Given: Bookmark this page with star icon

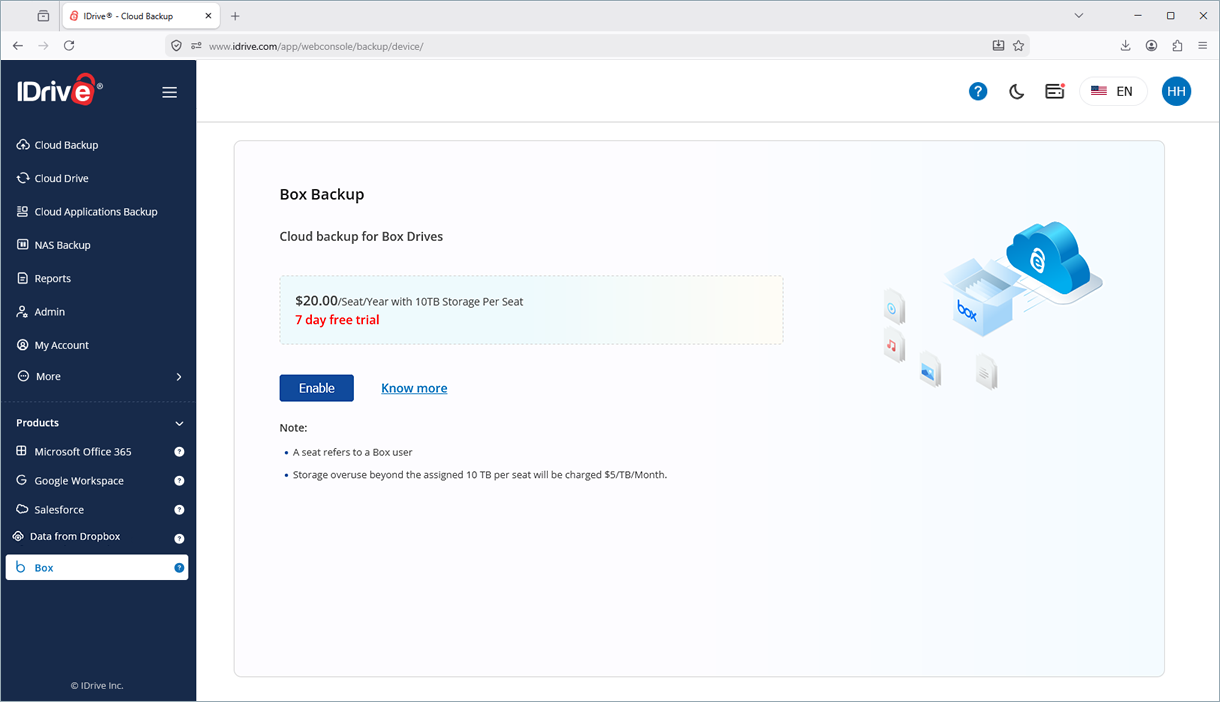Looking at the screenshot, I should 1018,46.
